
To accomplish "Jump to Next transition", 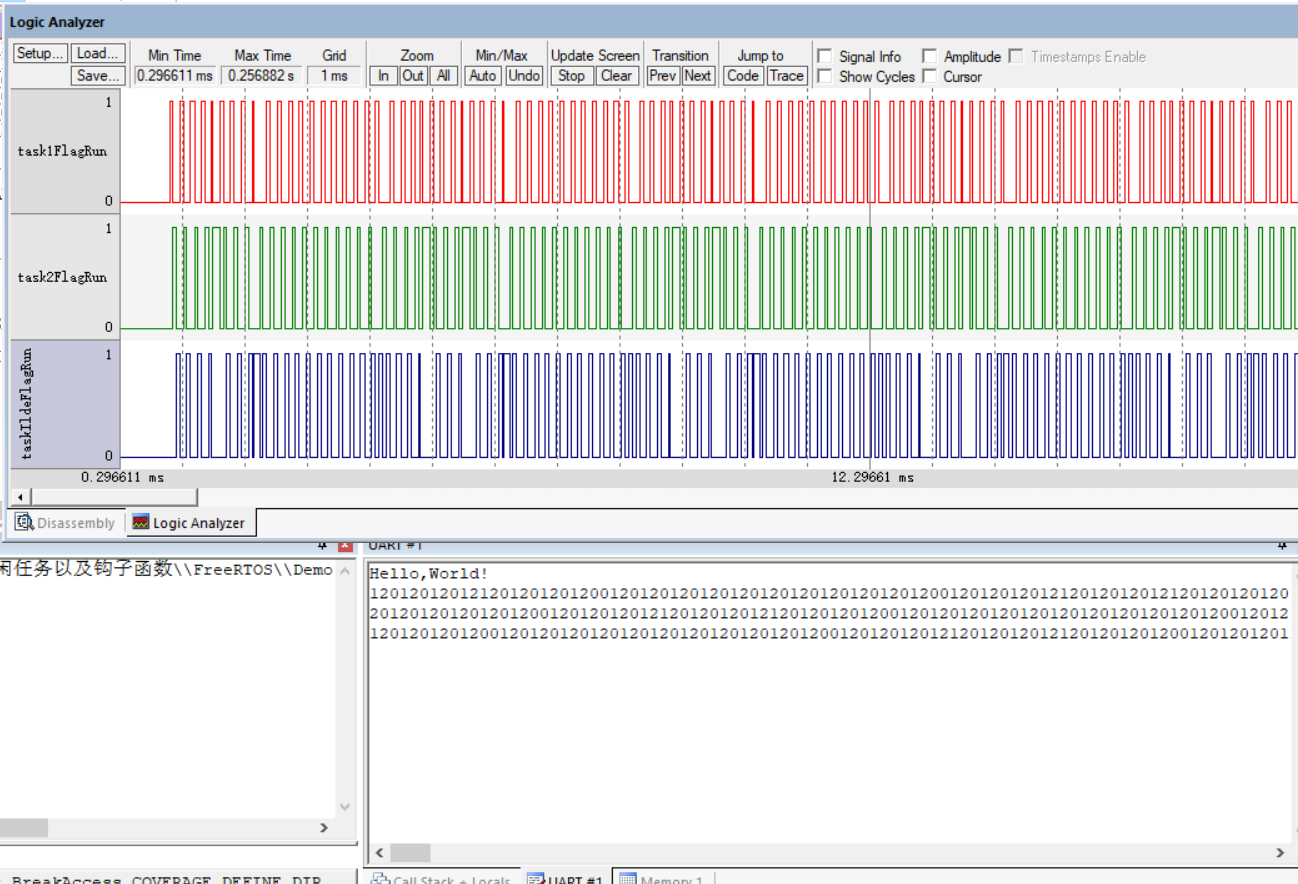I will tap(698, 76).
